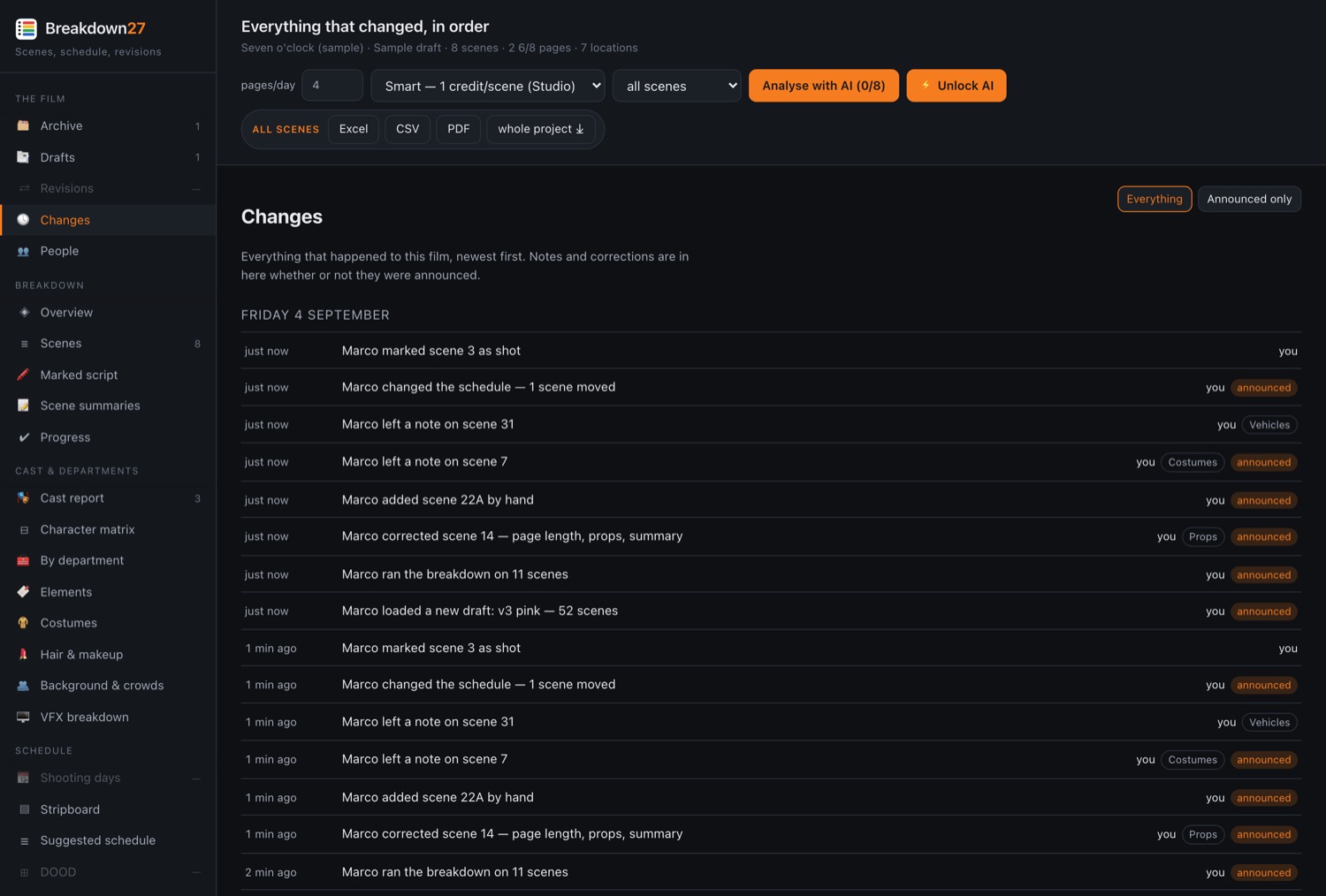Viewport: 1326px width, 896px height.
Task: Open Cast report via its masks icon
Action: tap(24, 498)
